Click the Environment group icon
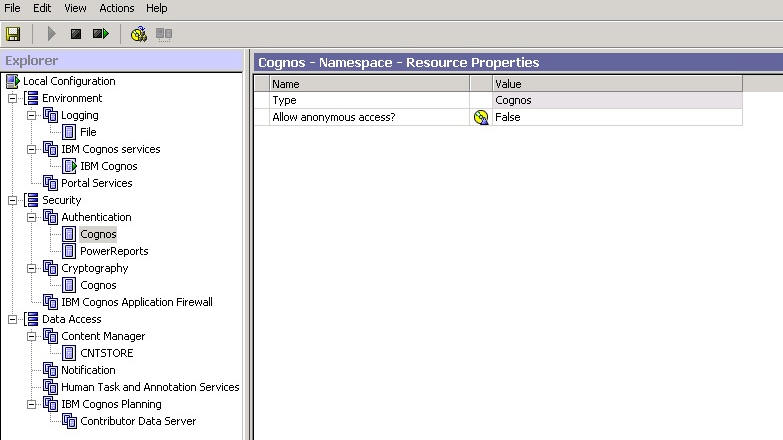The width and height of the screenshot is (783, 440). point(32,98)
